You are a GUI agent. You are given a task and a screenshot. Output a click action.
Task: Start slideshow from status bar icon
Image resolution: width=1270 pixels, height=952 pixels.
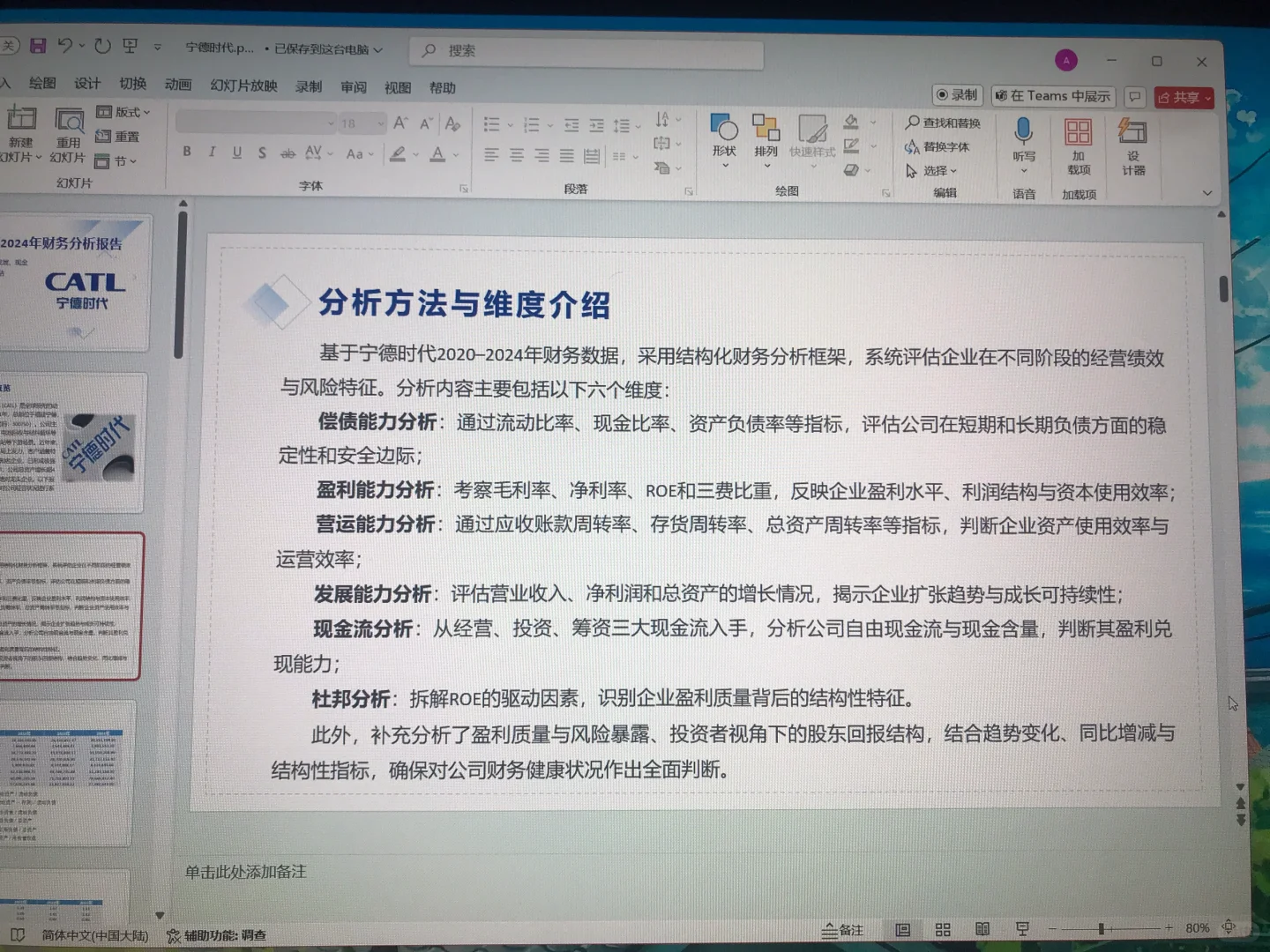[x=1023, y=929]
